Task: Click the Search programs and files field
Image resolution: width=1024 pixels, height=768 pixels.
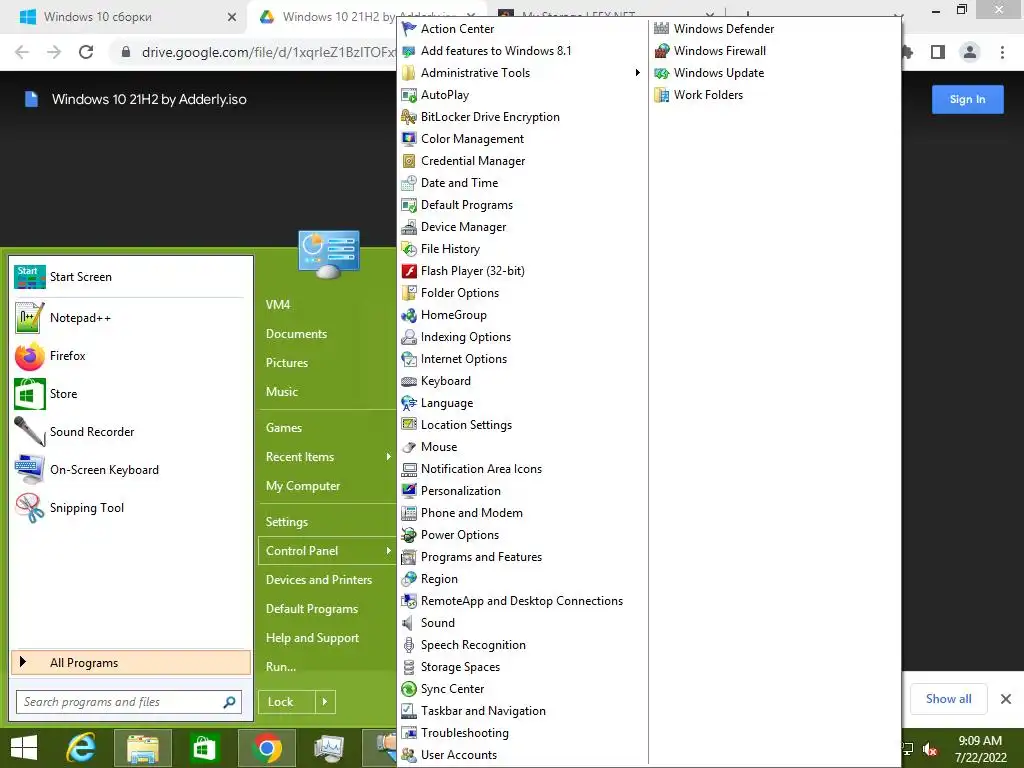Action: coord(129,702)
